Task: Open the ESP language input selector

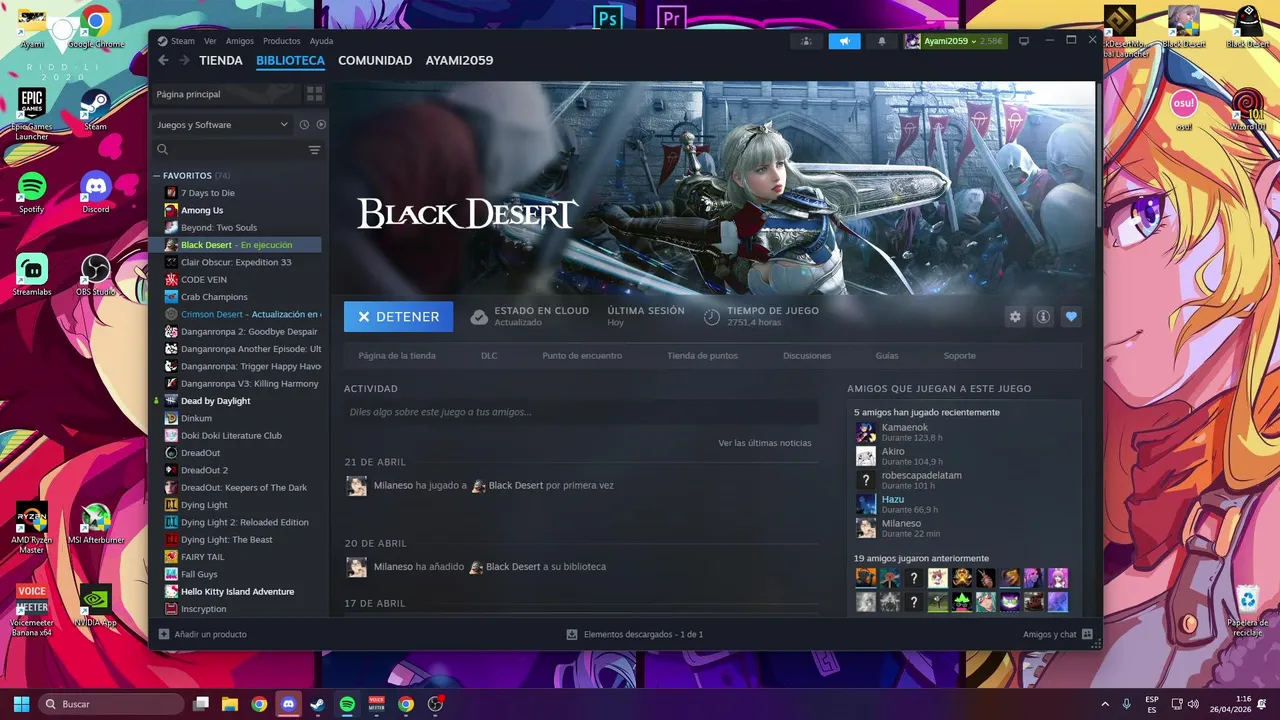Action: [1152, 704]
